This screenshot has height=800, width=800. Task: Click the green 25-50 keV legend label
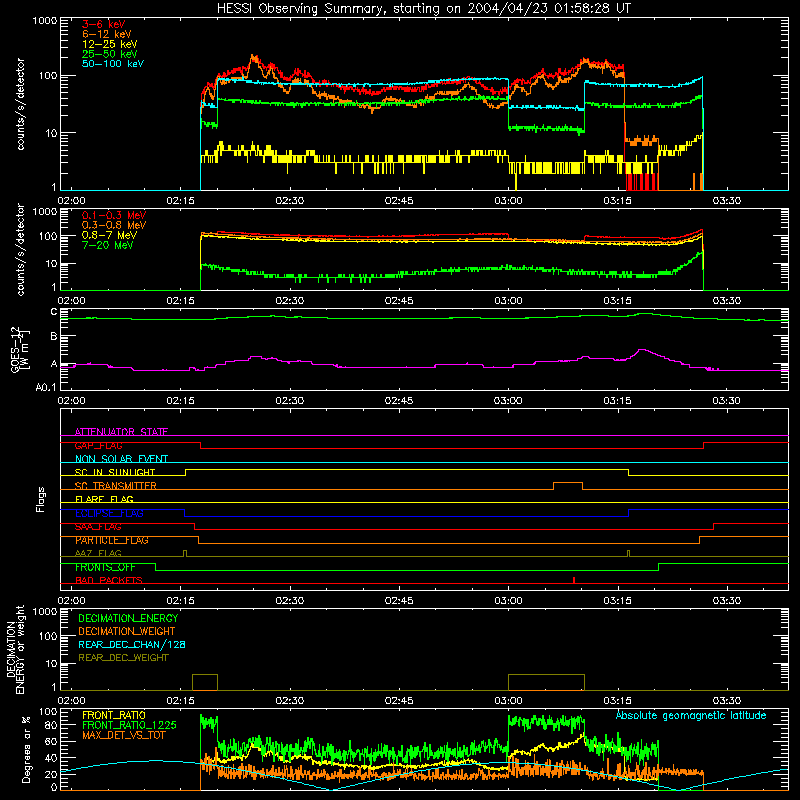click(x=110, y=54)
